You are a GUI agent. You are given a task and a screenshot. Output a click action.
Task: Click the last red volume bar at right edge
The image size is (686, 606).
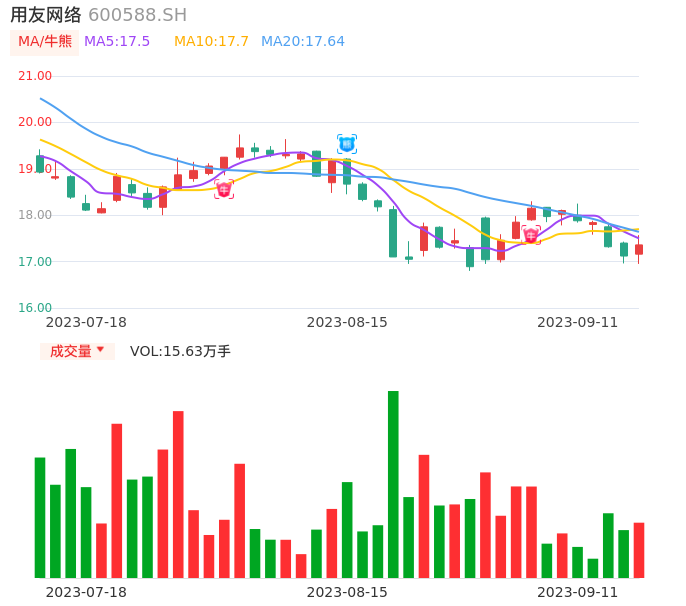pos(639,550)
